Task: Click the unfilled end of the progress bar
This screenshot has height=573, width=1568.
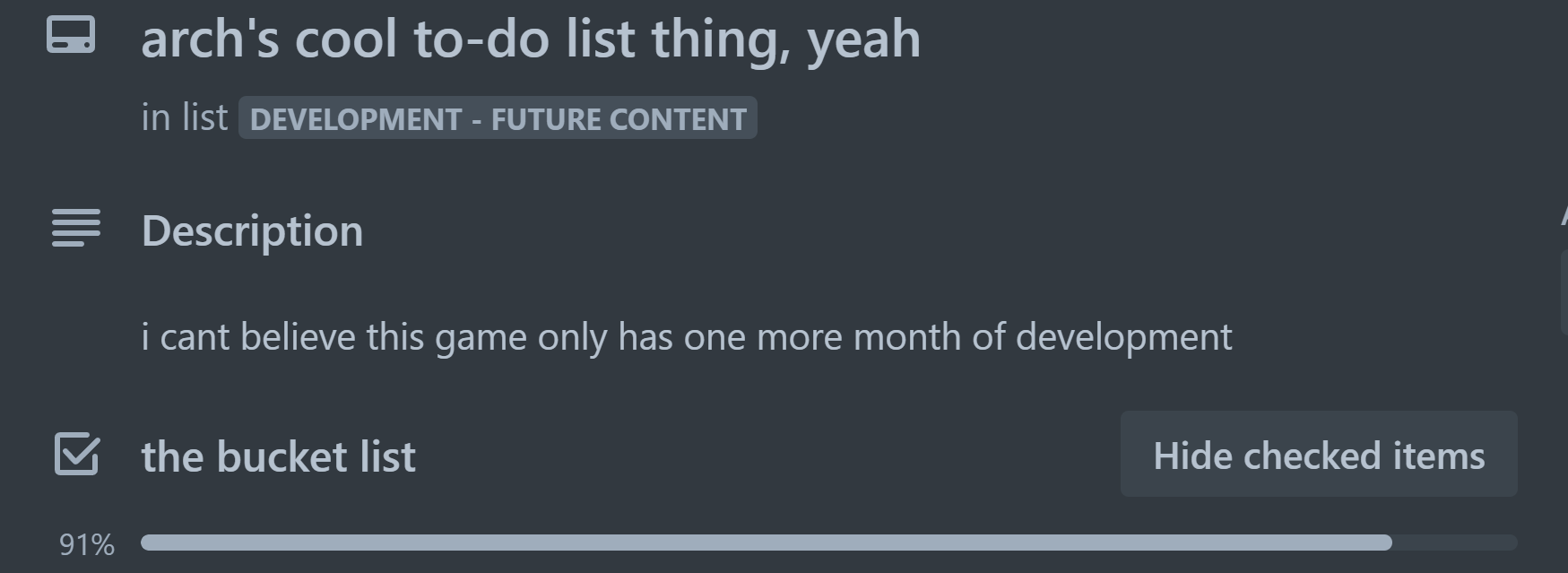Action: tap(1452, 541)
